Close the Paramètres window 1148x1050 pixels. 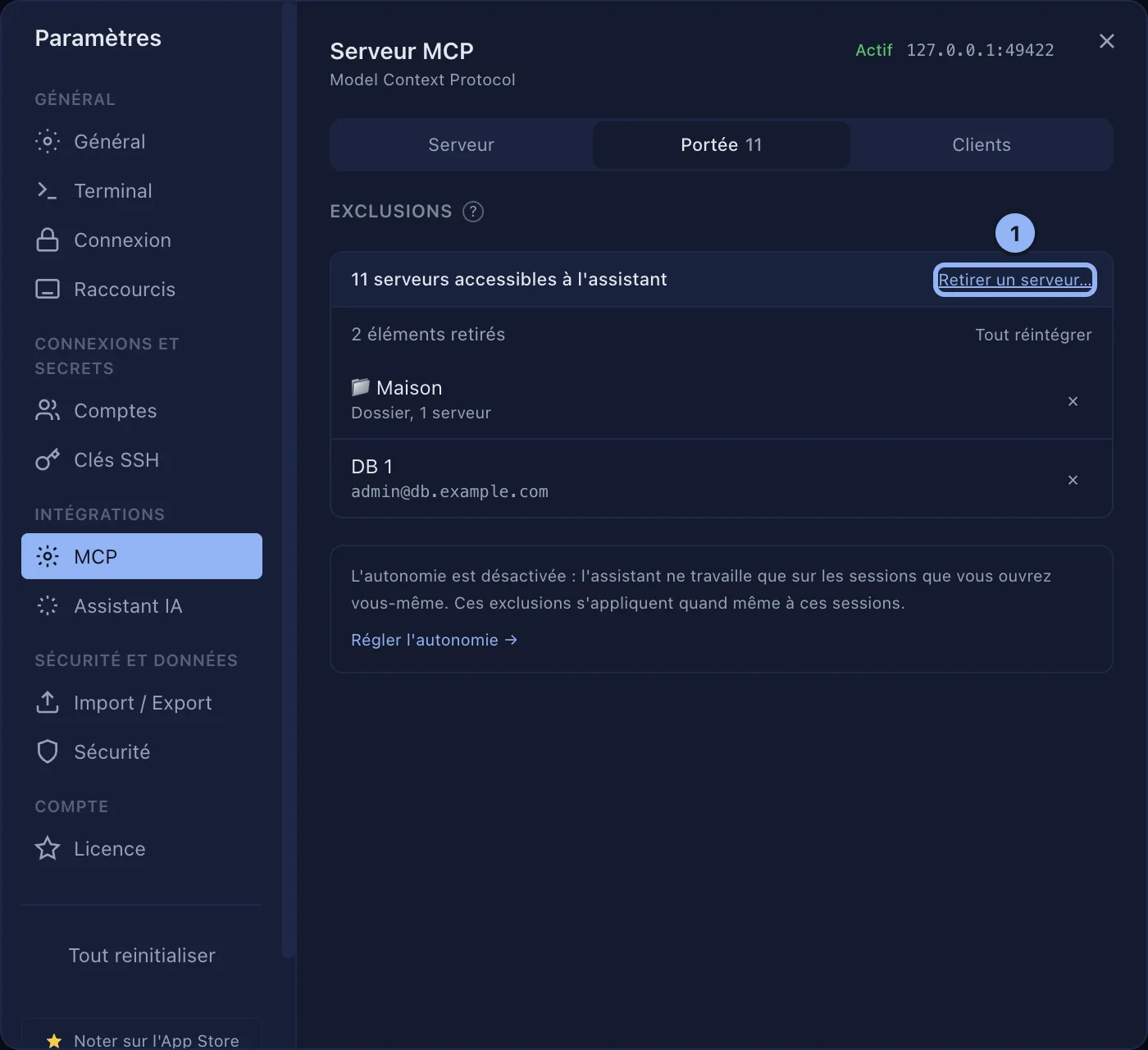[x=1107, y=41]
